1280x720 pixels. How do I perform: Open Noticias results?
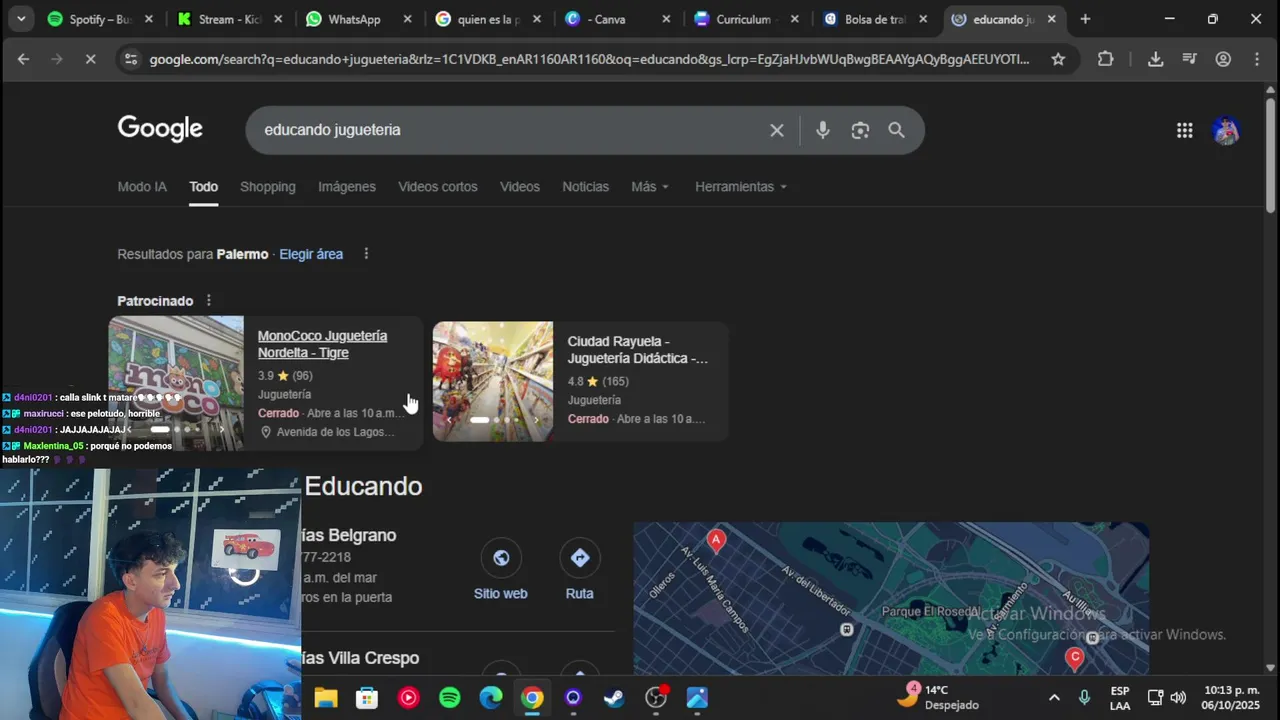point(585,187)
